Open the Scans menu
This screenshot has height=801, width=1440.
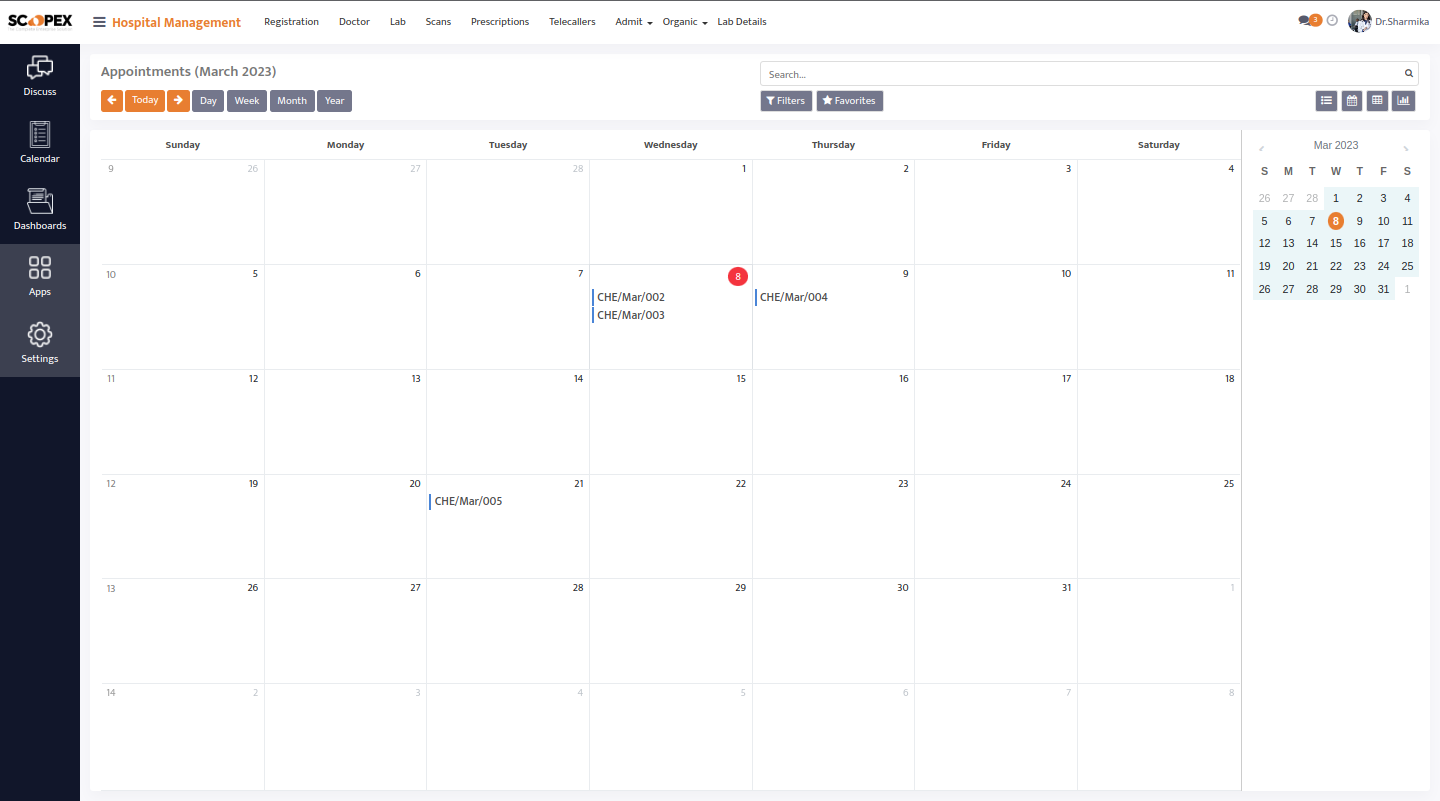click(x=438, y=22)
